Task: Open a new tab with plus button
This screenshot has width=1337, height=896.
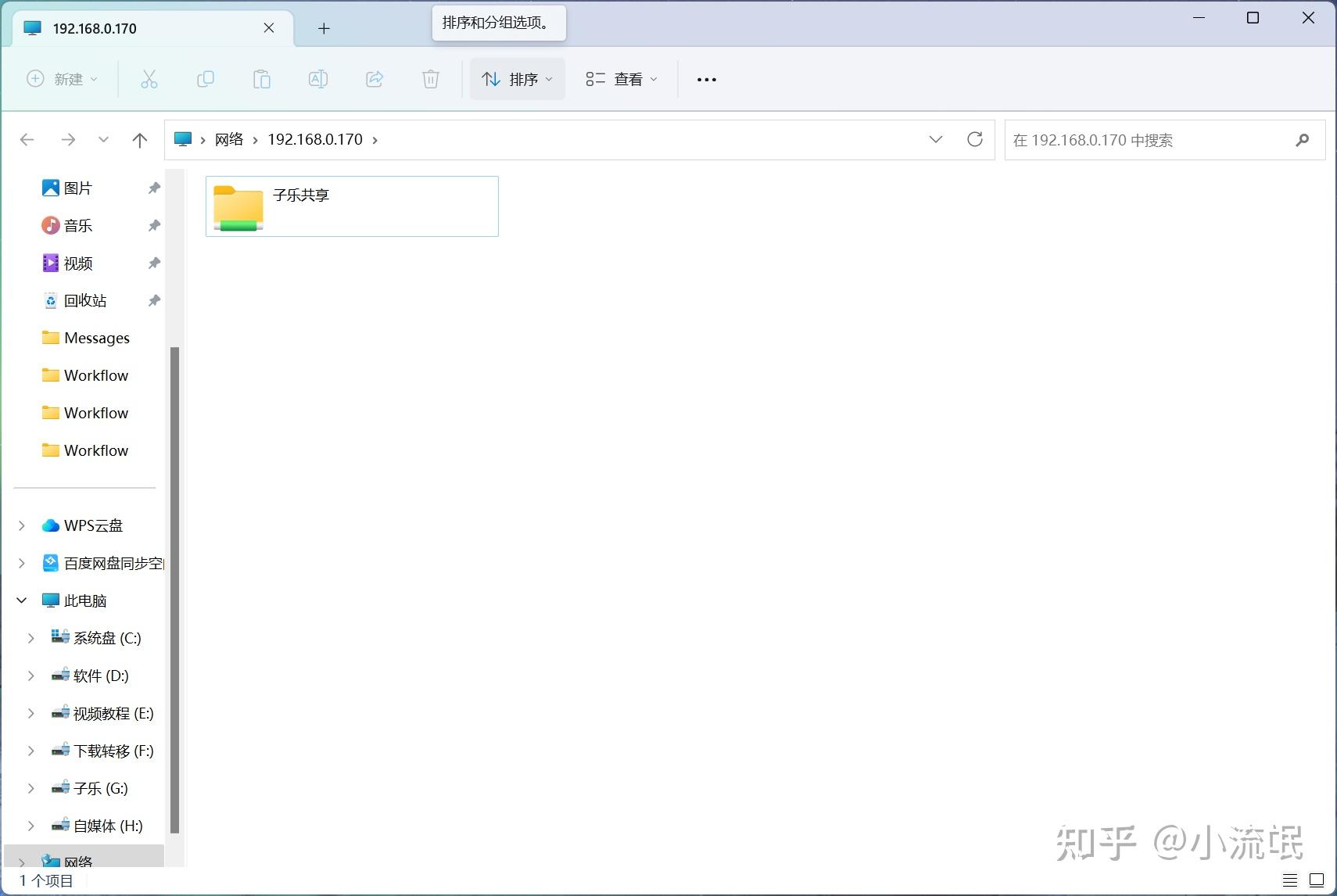Action: pos(324,29)
